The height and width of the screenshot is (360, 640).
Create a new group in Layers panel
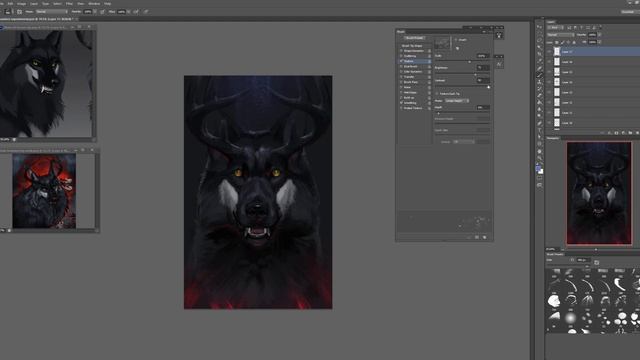(x=630, y=133)
